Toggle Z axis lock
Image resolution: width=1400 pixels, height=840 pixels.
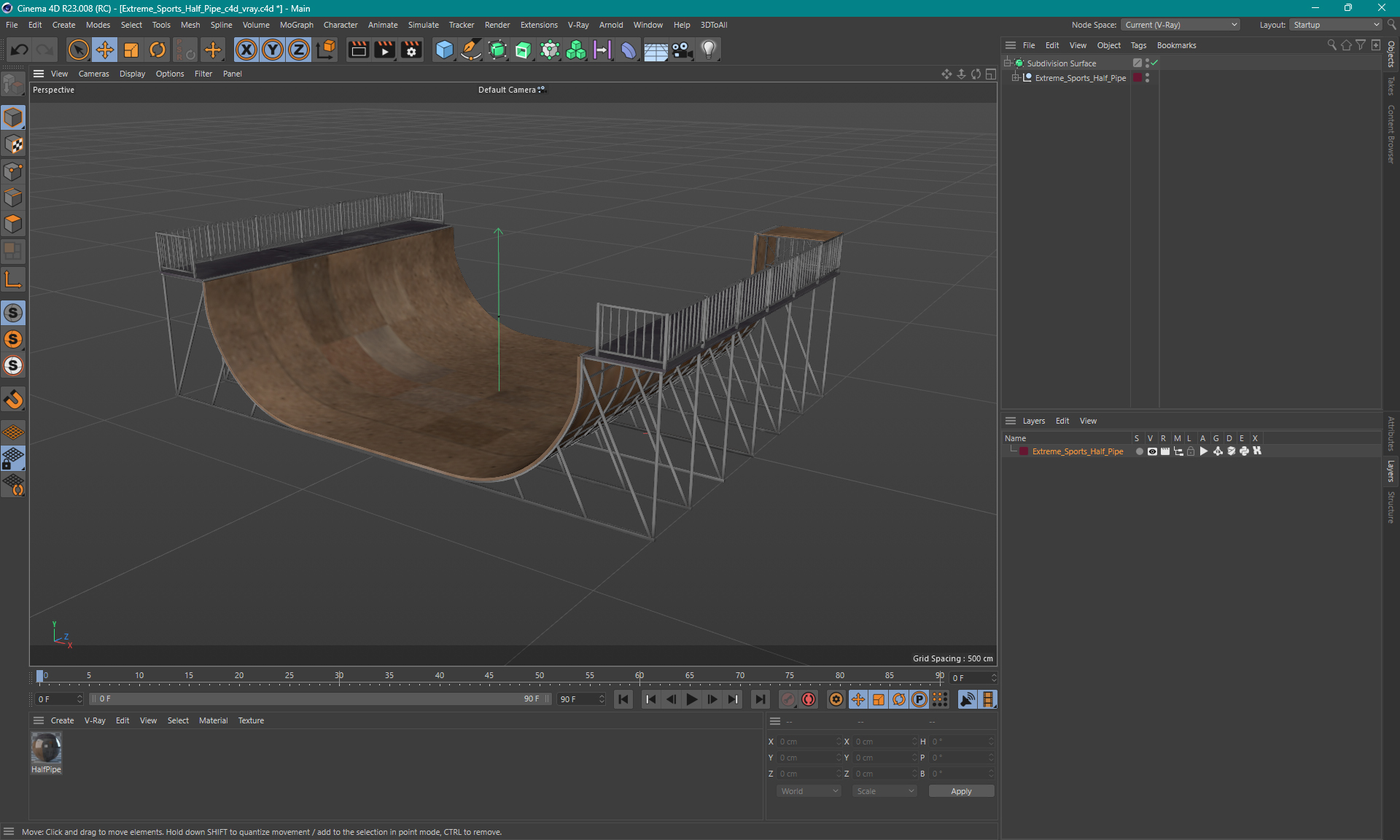click(299, 50)
